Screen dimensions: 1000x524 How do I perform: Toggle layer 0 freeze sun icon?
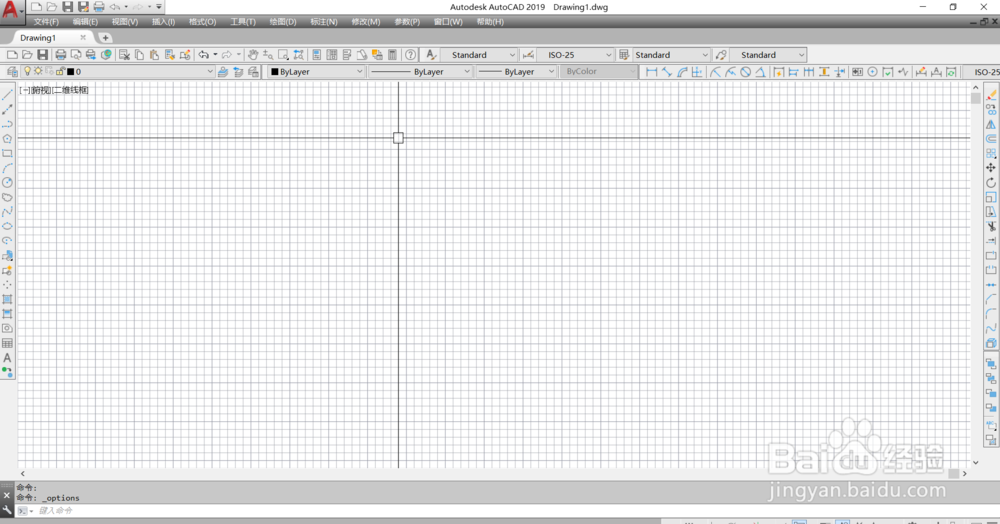click(38, 71)
